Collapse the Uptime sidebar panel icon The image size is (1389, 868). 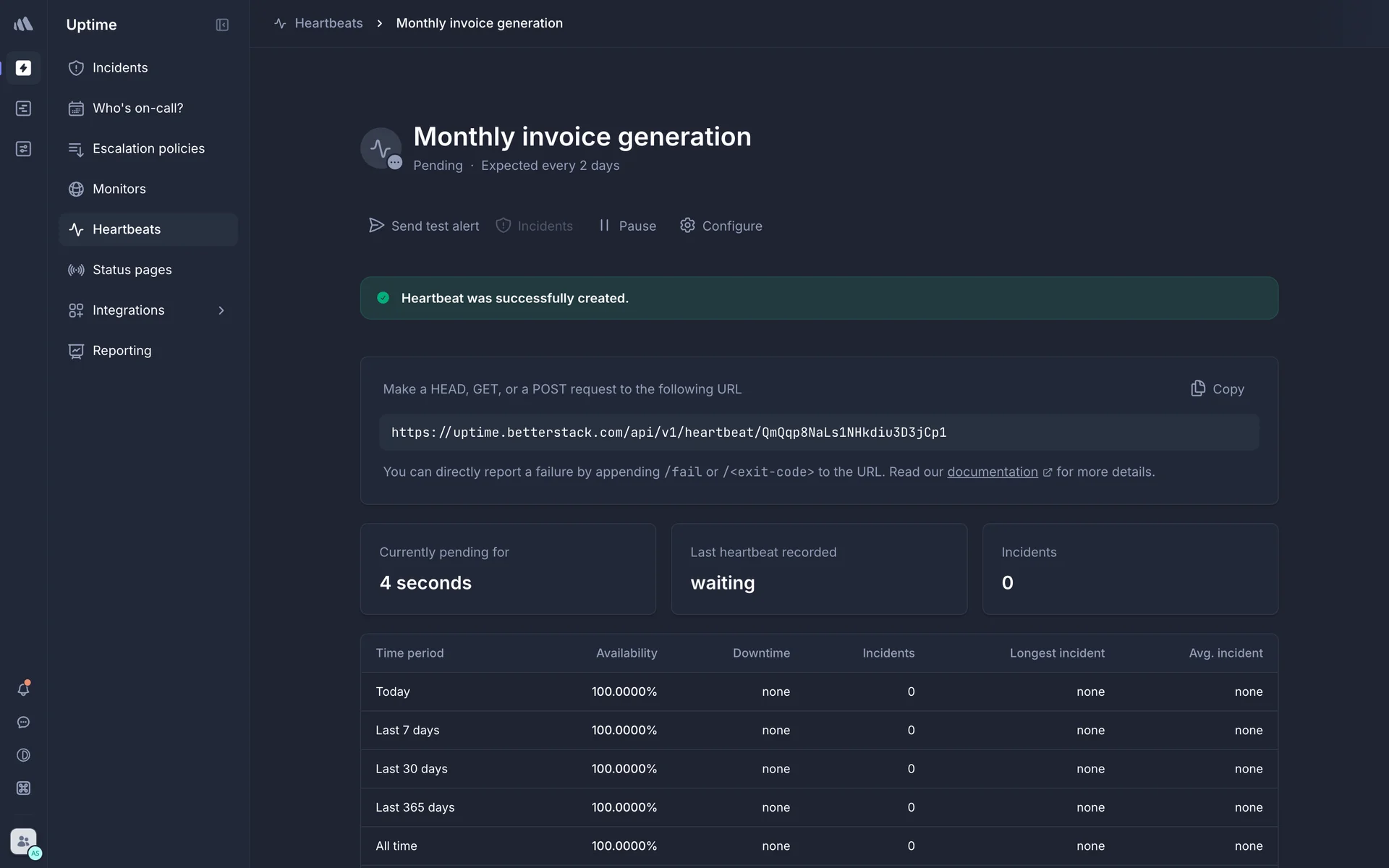pos(222,25)
